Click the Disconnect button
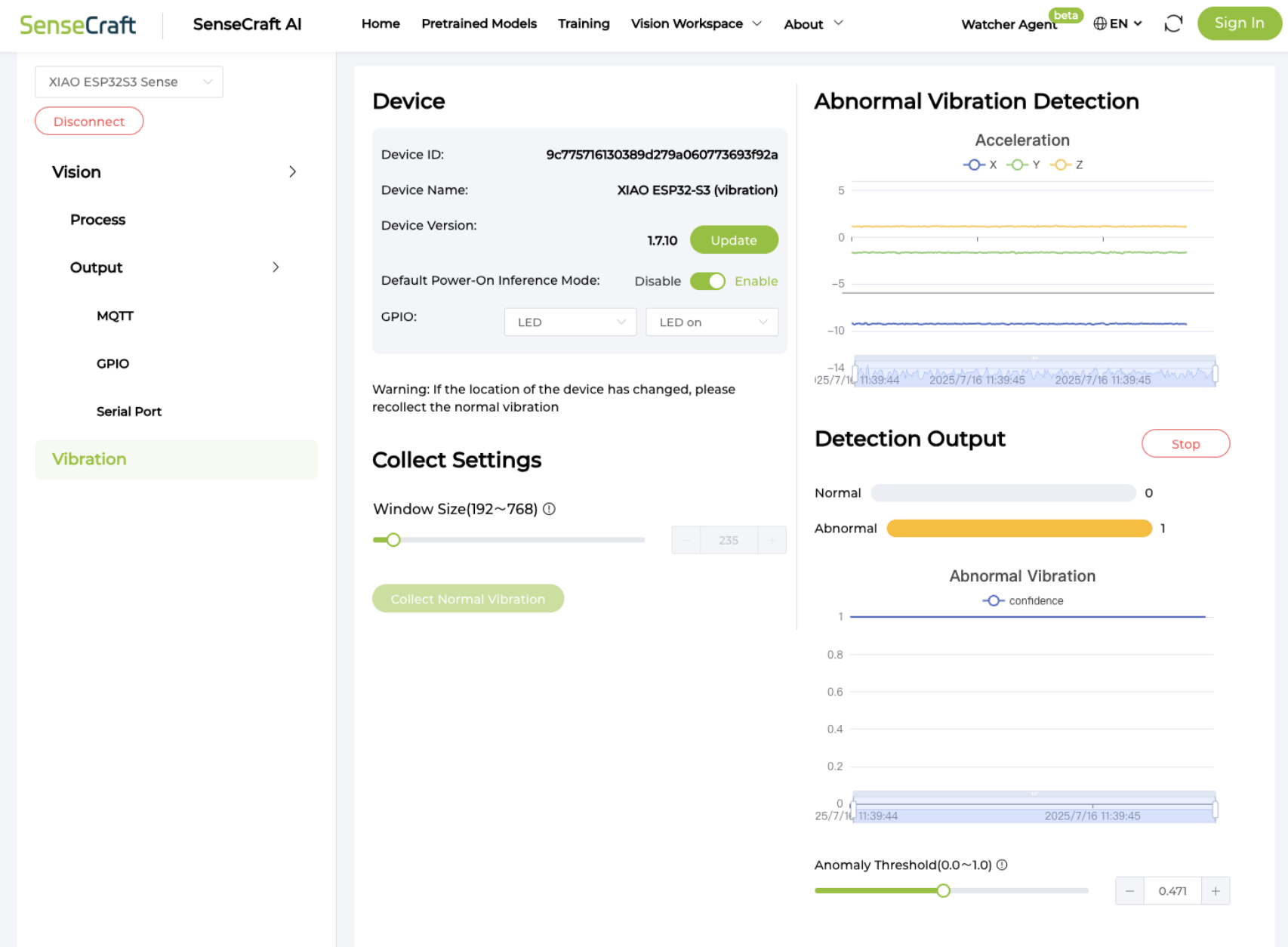Viewport: 1288px width, 947px height. coord(89,121)
